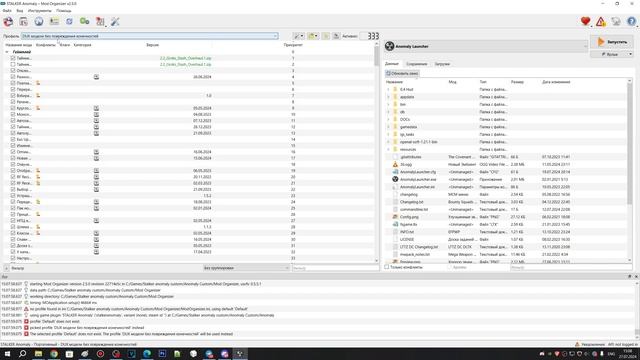Open wrench actions dropdown above mod list
Viewport: 640px width, 360px height.
(x=299, y=36)
